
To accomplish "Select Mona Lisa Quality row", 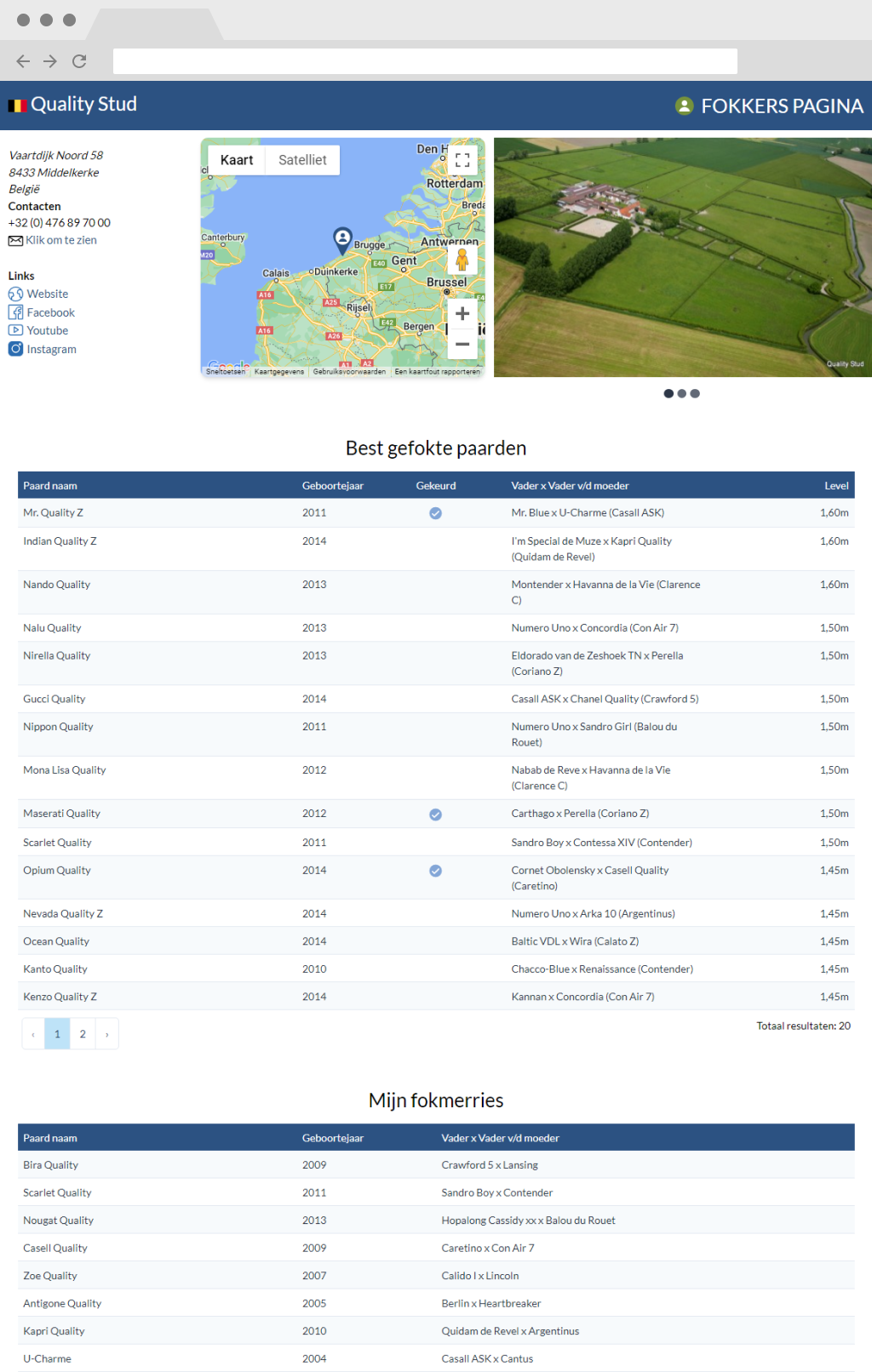I will pyautogui.click(x=436, y=778).
